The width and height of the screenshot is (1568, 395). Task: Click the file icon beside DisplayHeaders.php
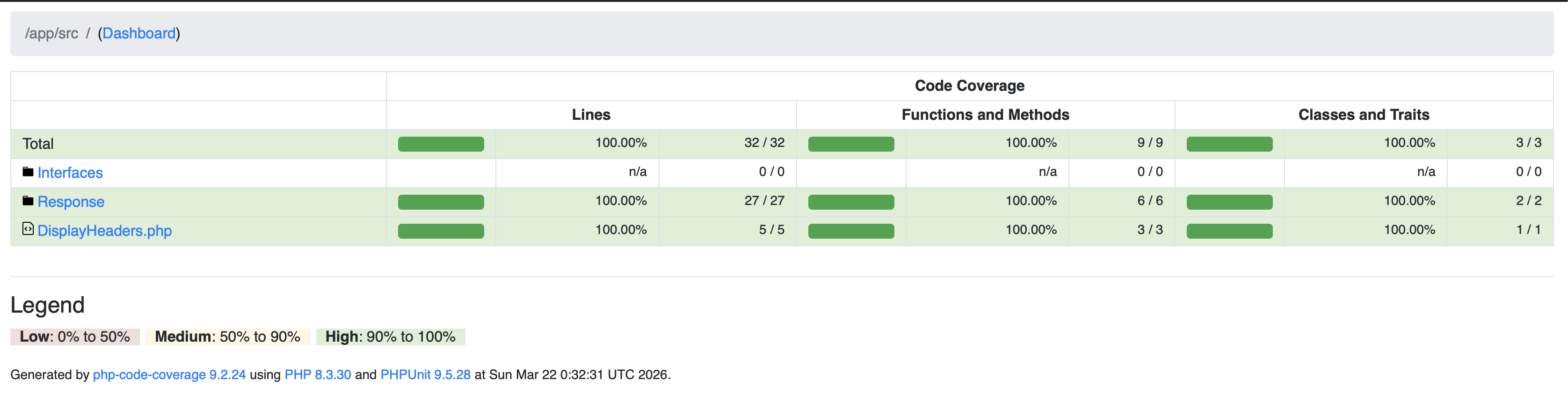click(28, 229)
